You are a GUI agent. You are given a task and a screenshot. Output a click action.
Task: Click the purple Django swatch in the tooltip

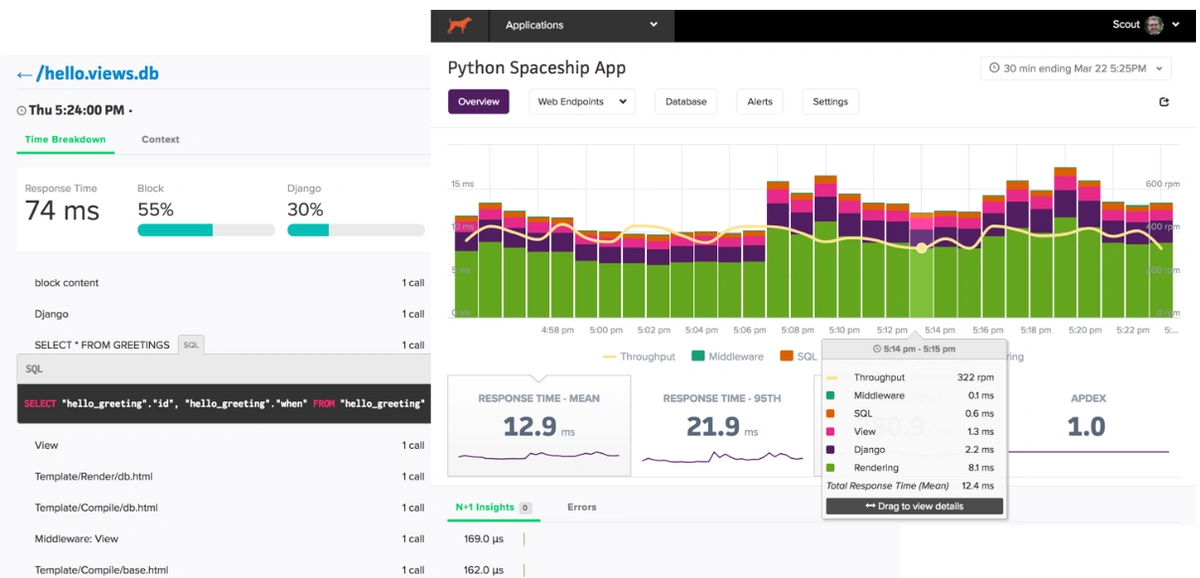pos(831,450)
